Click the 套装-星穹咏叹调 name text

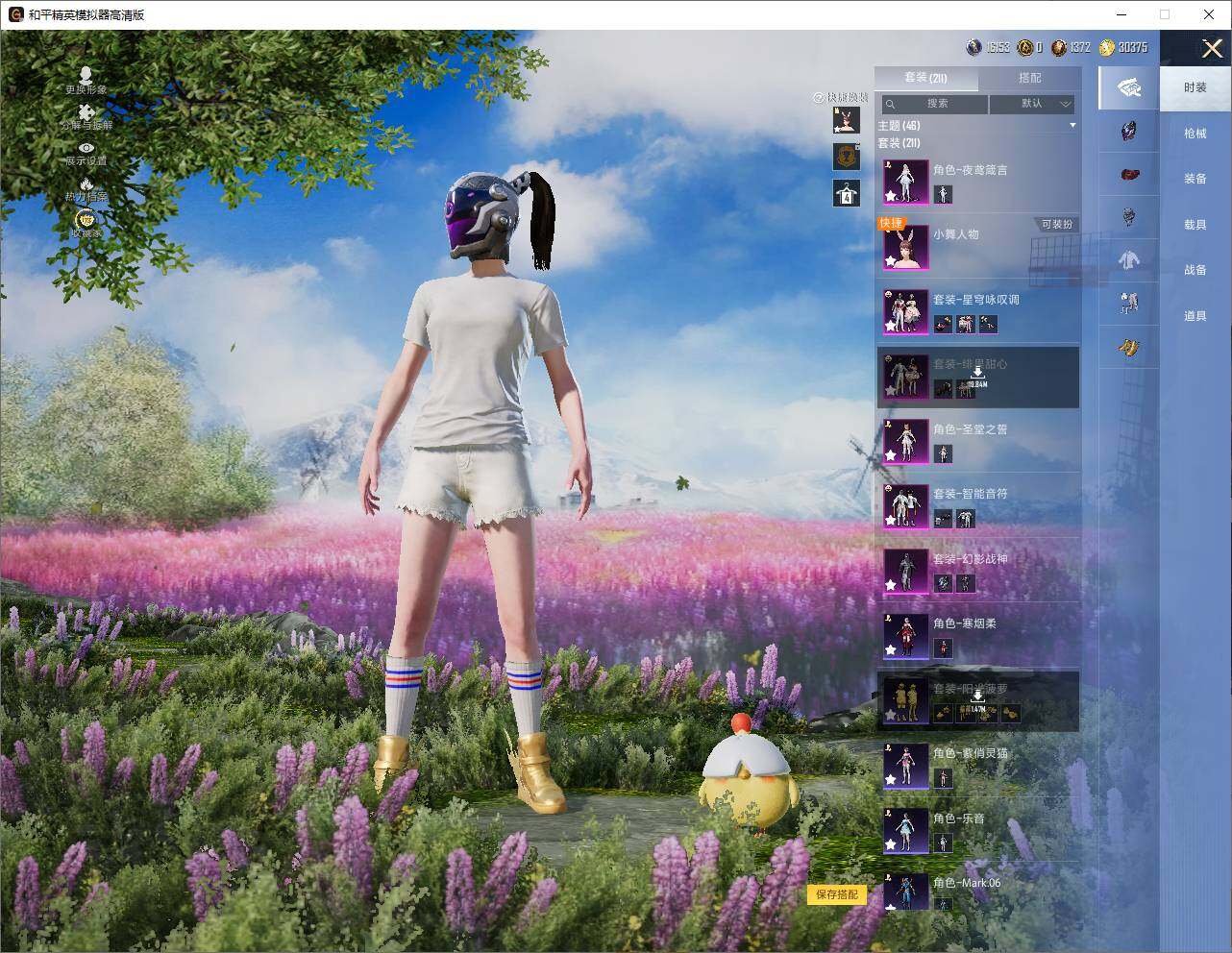tap(976, 300)
